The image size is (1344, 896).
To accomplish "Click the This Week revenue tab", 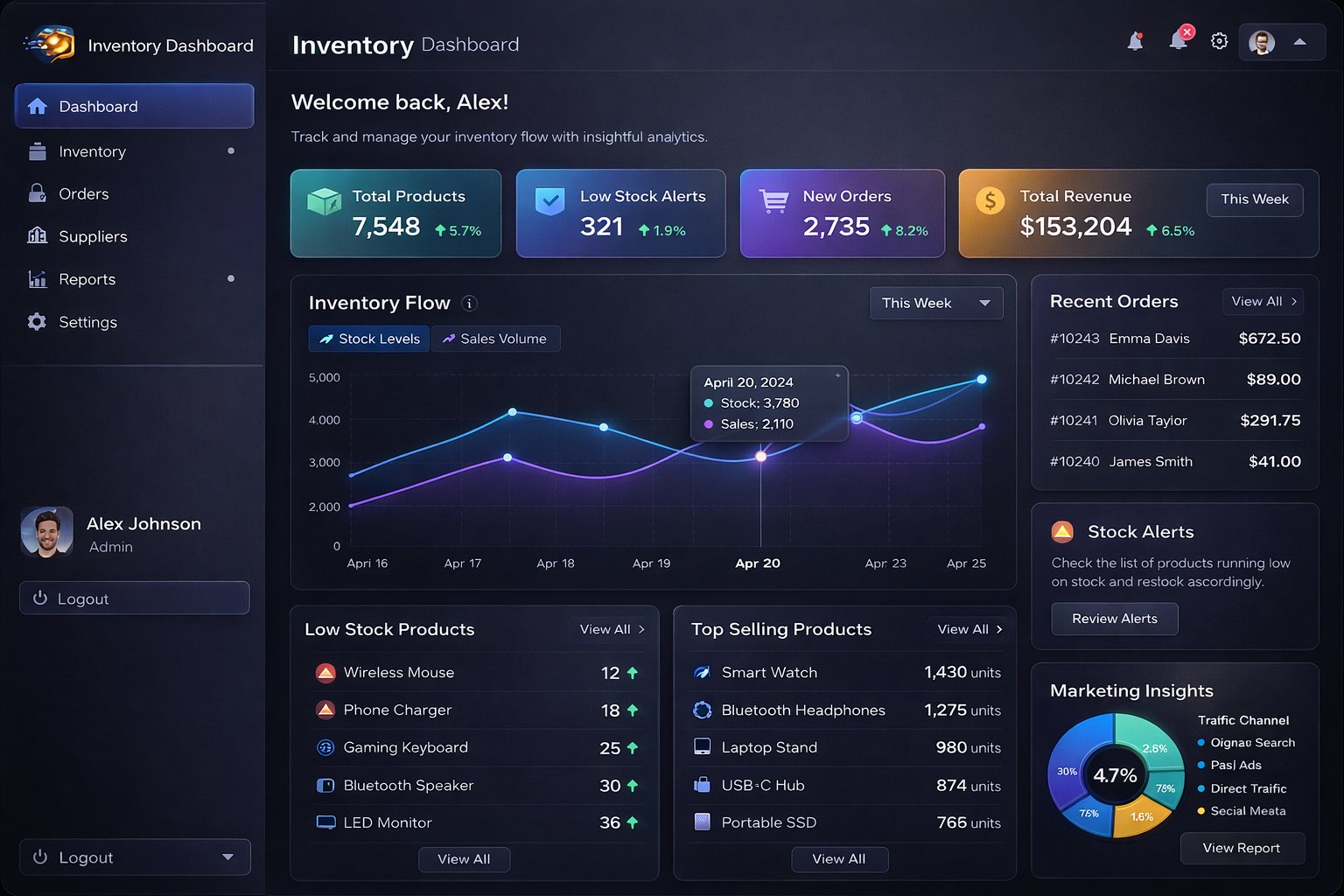I will (1255, 199).
